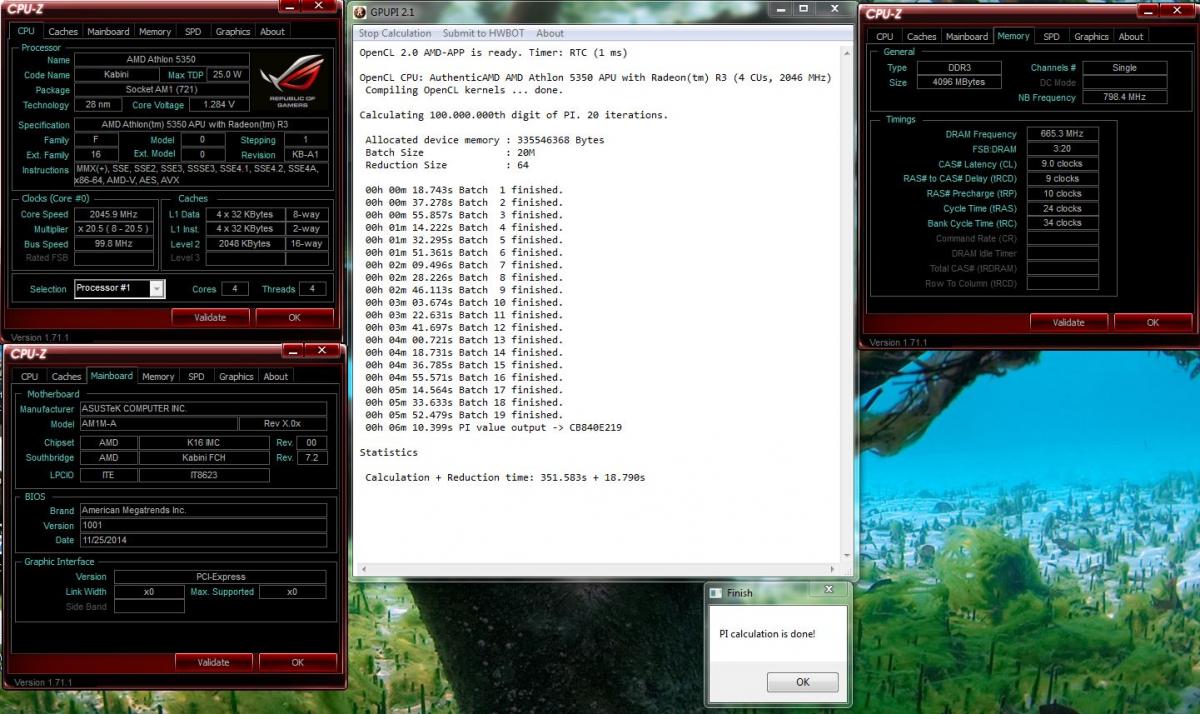Image resolution: width=1200 pixels, height=714 pixels.
Task: Click the Manufacturer ASUSTeK COMPUTER INC. field
Action: pyautogui.click(x=203, y=409)
